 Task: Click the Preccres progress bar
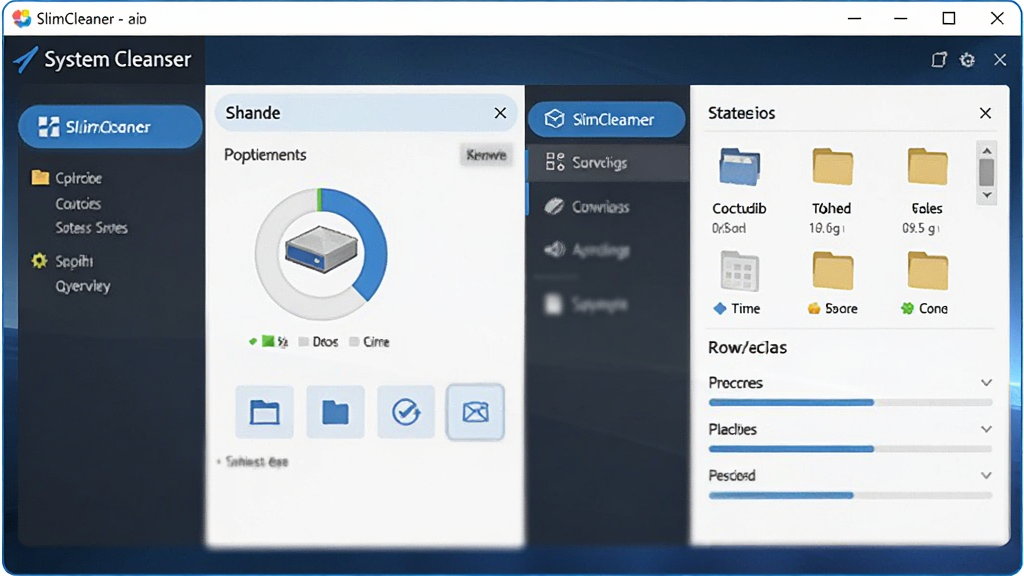(850, 402)
